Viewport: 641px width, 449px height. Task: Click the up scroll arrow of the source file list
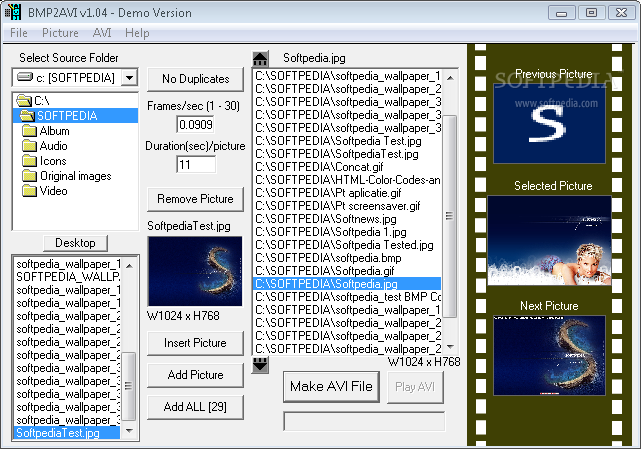129,266
